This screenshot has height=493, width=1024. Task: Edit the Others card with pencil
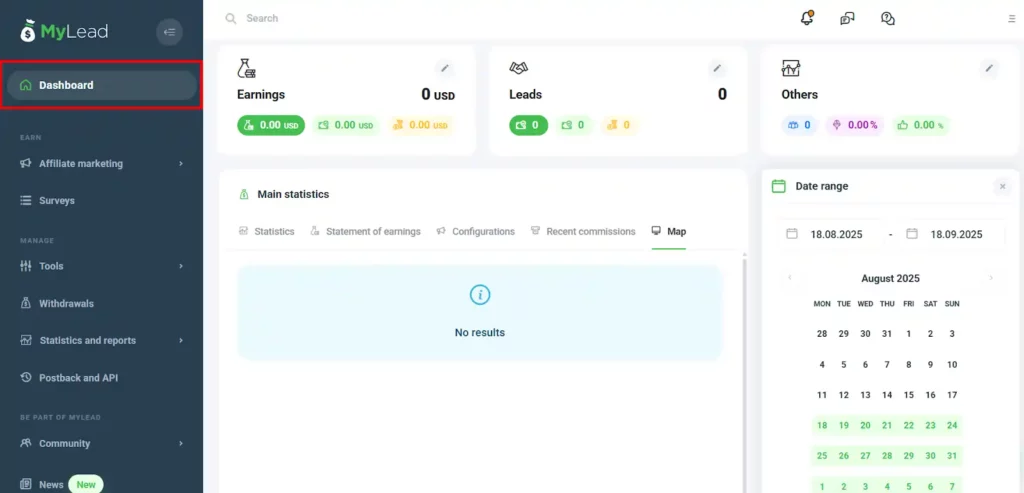[989, 68]
